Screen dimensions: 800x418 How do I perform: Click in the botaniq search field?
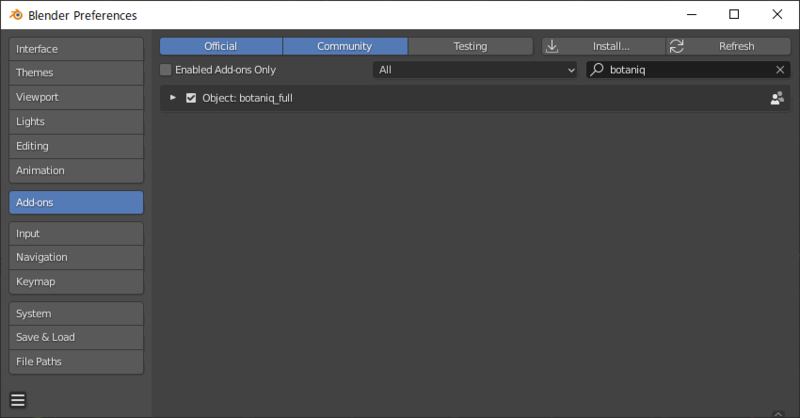688,70
